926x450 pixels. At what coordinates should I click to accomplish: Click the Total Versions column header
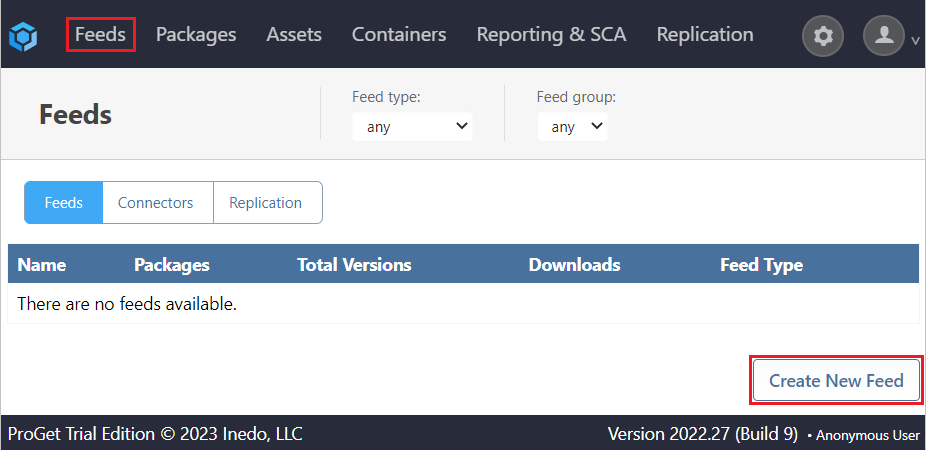click(354, 265)
